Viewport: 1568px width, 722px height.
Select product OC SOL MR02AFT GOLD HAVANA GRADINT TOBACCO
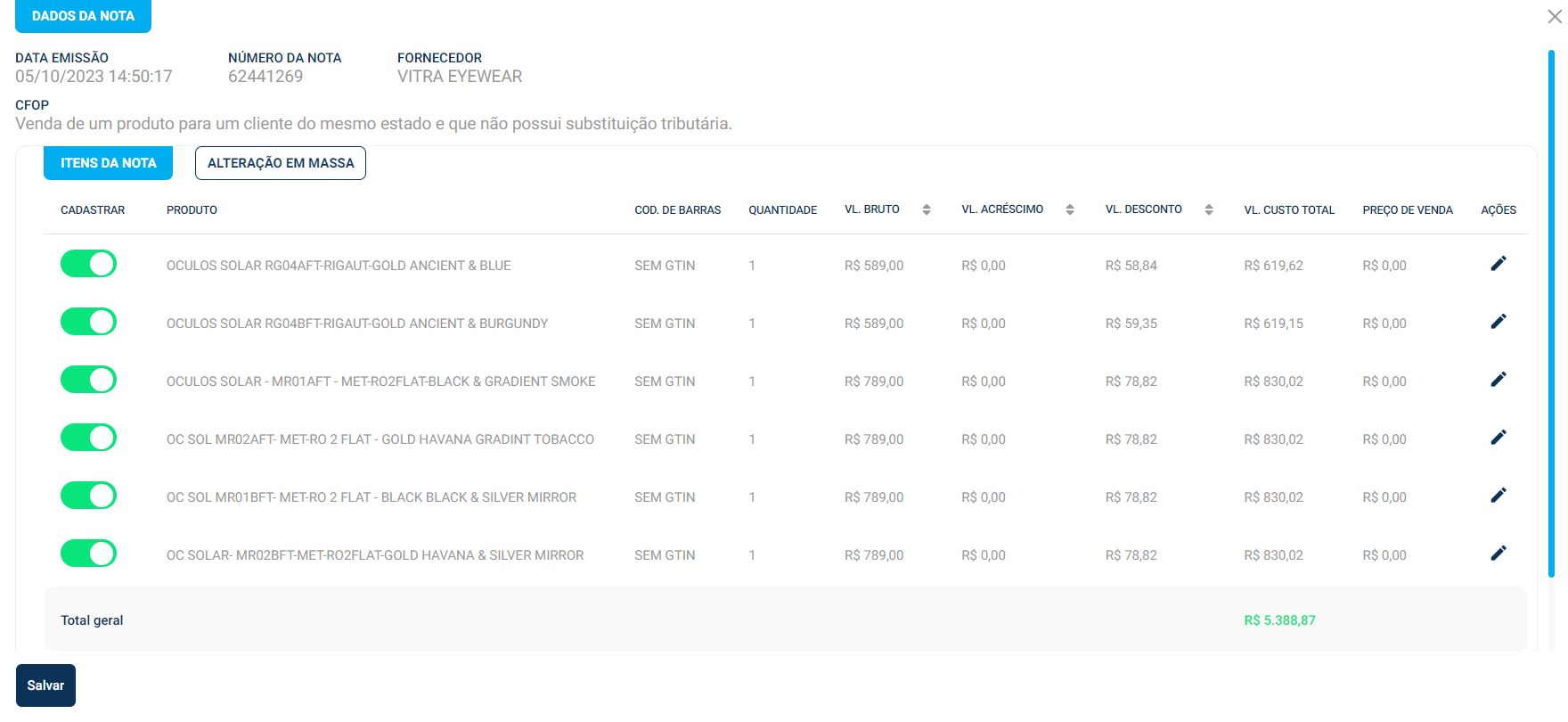pyautogui.click(x=380, y=439)
